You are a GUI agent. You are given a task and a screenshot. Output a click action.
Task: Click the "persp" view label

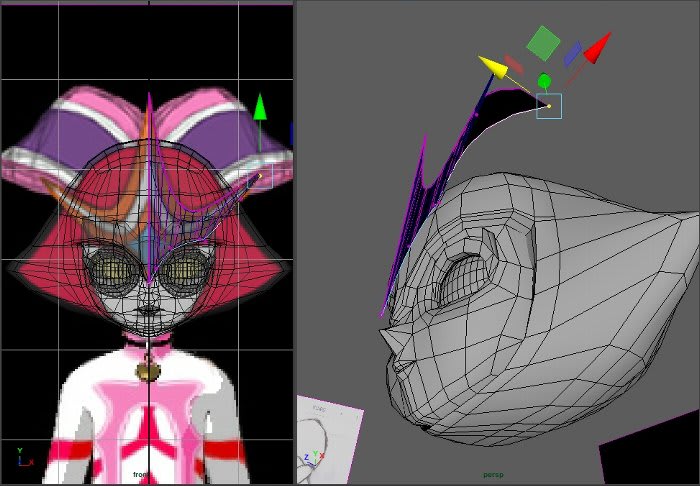493,475
